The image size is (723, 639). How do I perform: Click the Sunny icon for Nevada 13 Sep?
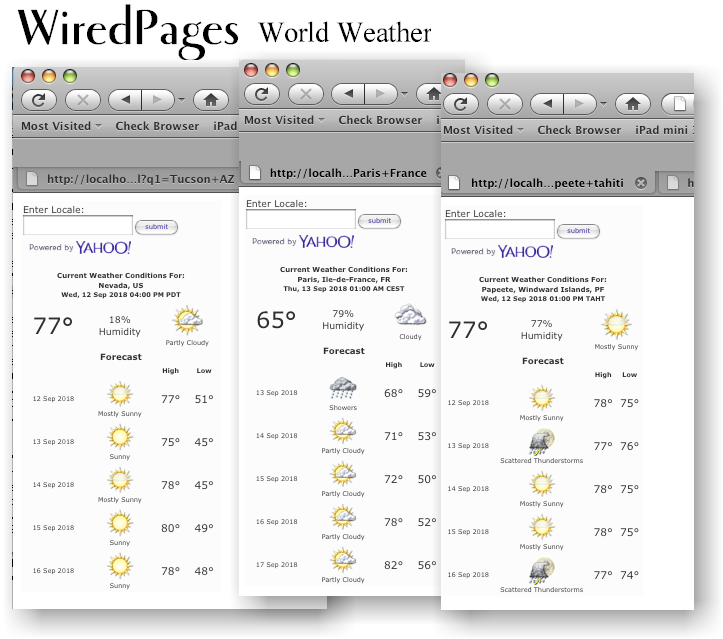point(120,438)
